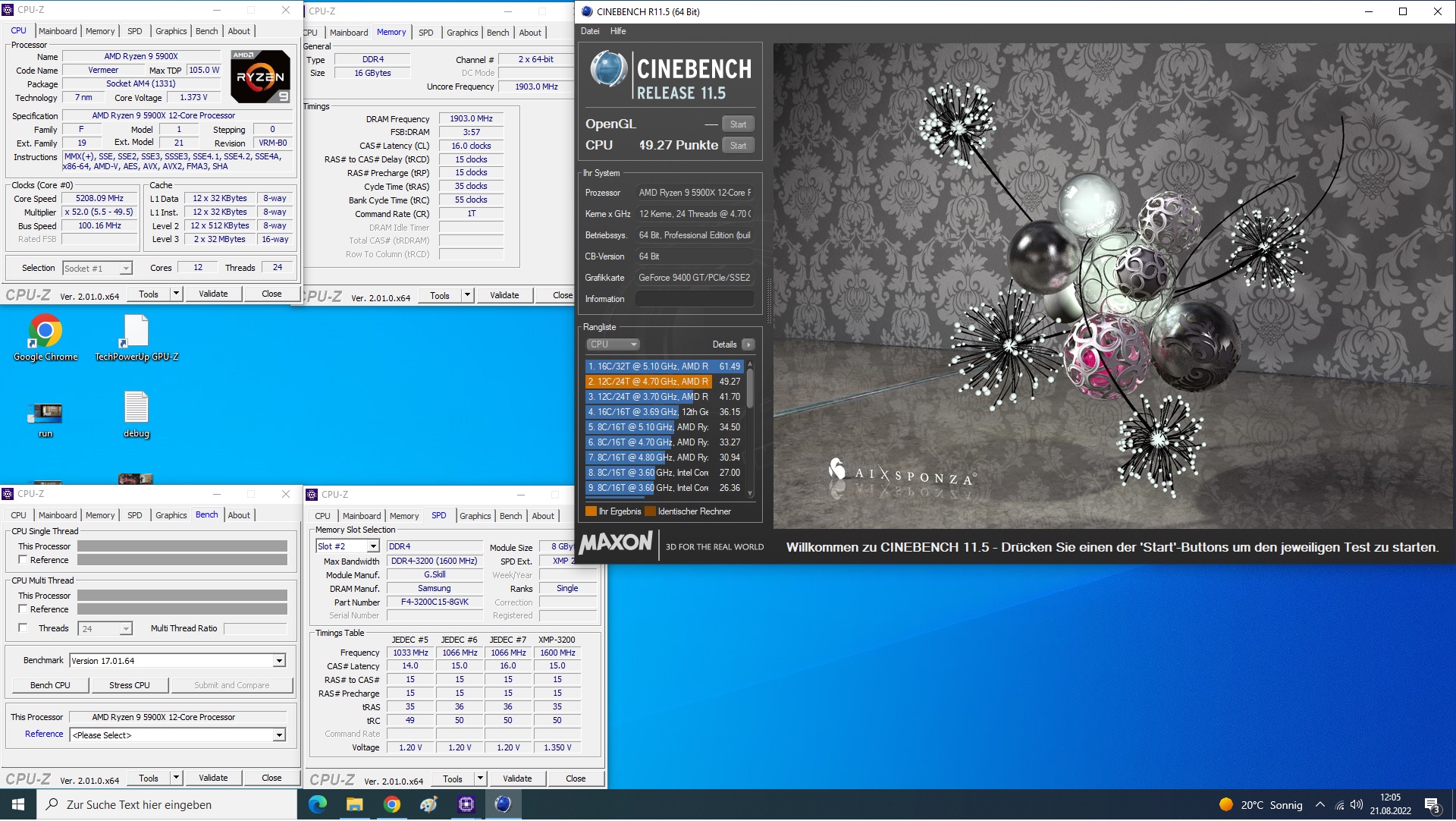
Task: Show hidden system tray icons chevron
Action: [1320, 806]
